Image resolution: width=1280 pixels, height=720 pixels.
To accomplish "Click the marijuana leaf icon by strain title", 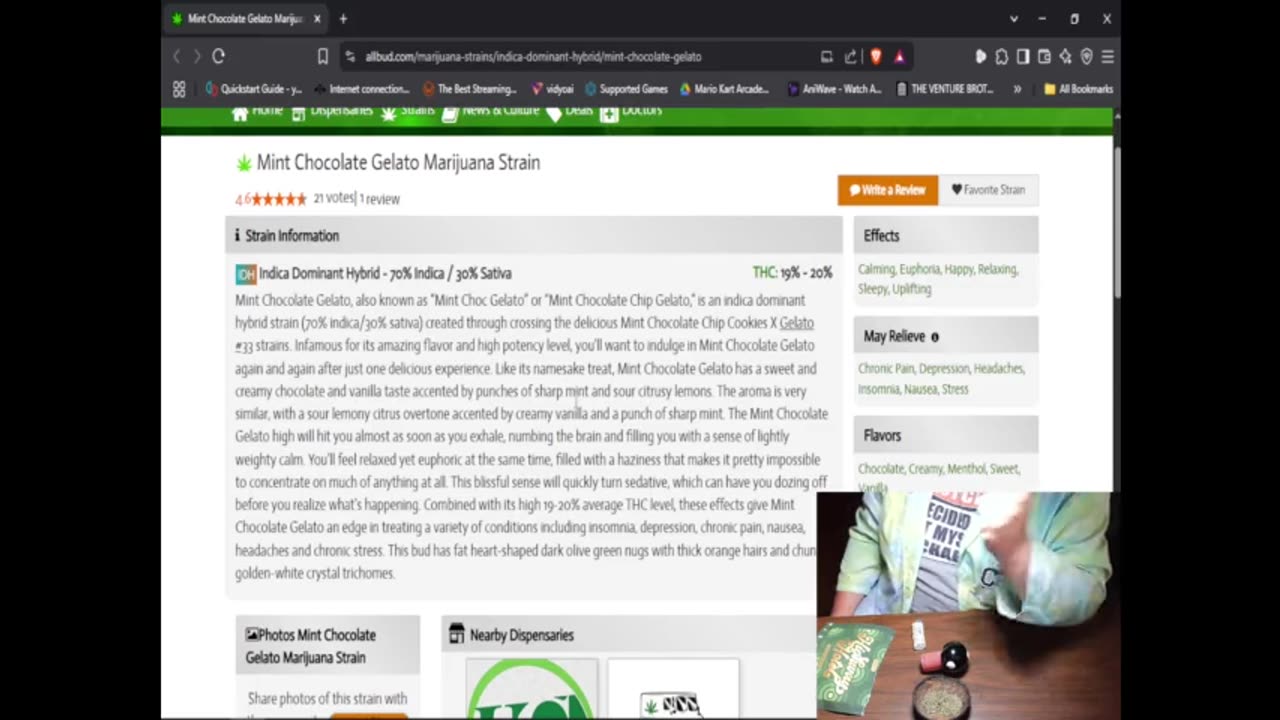I will point(243,163).
